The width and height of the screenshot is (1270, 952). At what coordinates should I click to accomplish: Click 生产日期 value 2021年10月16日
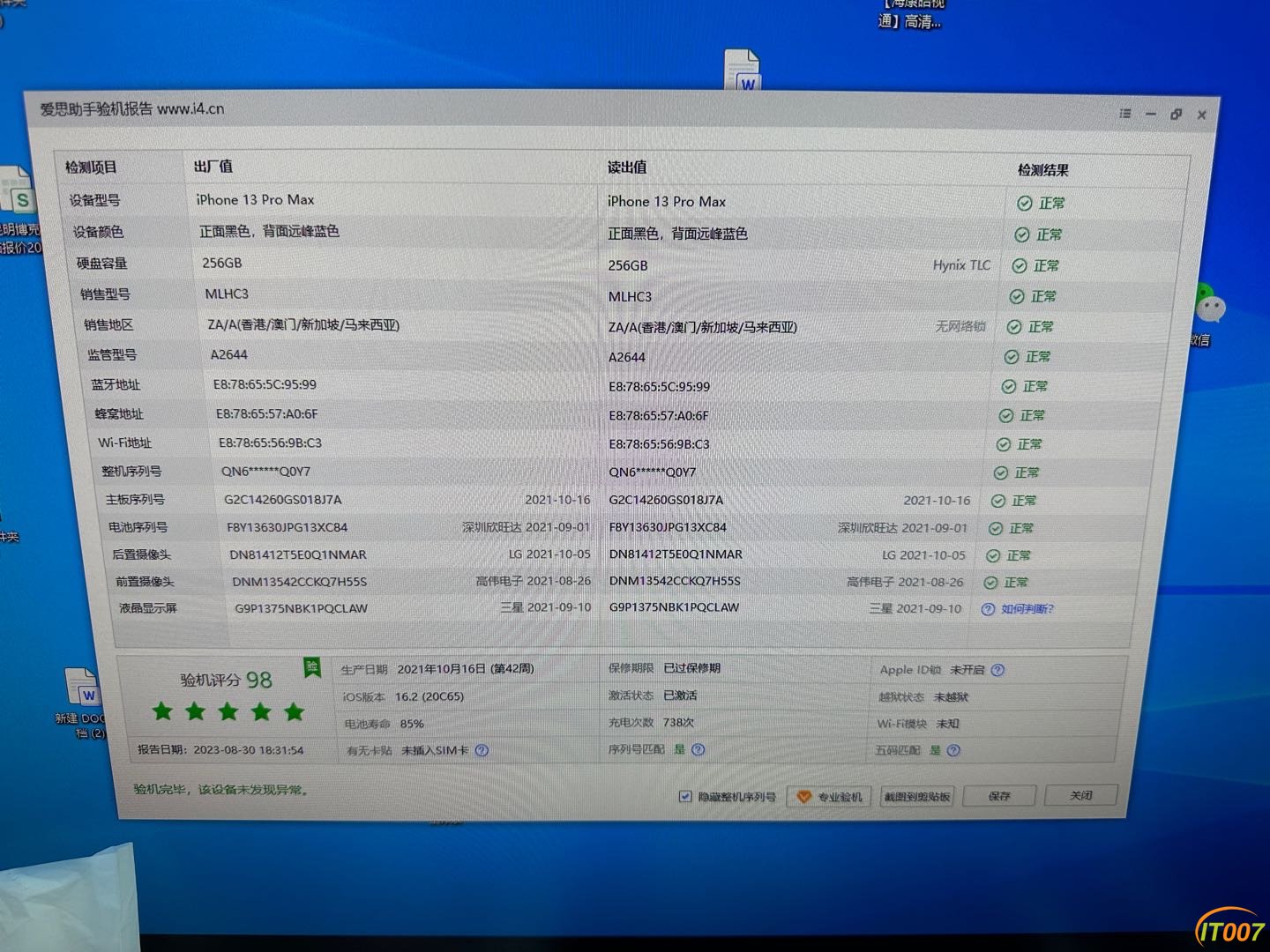441,669
